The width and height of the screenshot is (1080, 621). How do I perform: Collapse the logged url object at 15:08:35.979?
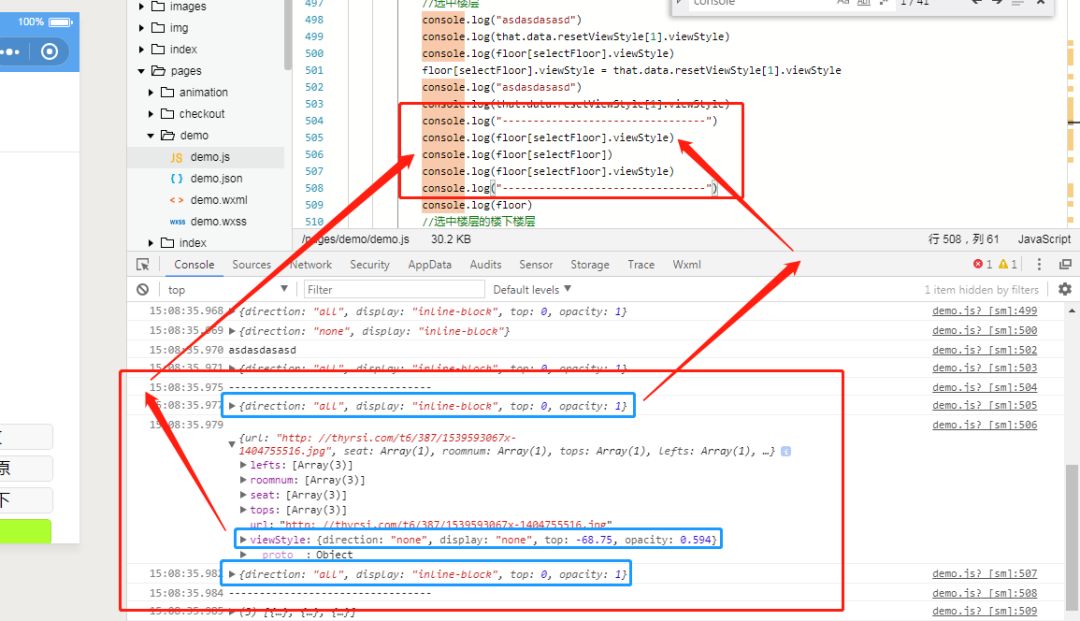pos(232,444)
